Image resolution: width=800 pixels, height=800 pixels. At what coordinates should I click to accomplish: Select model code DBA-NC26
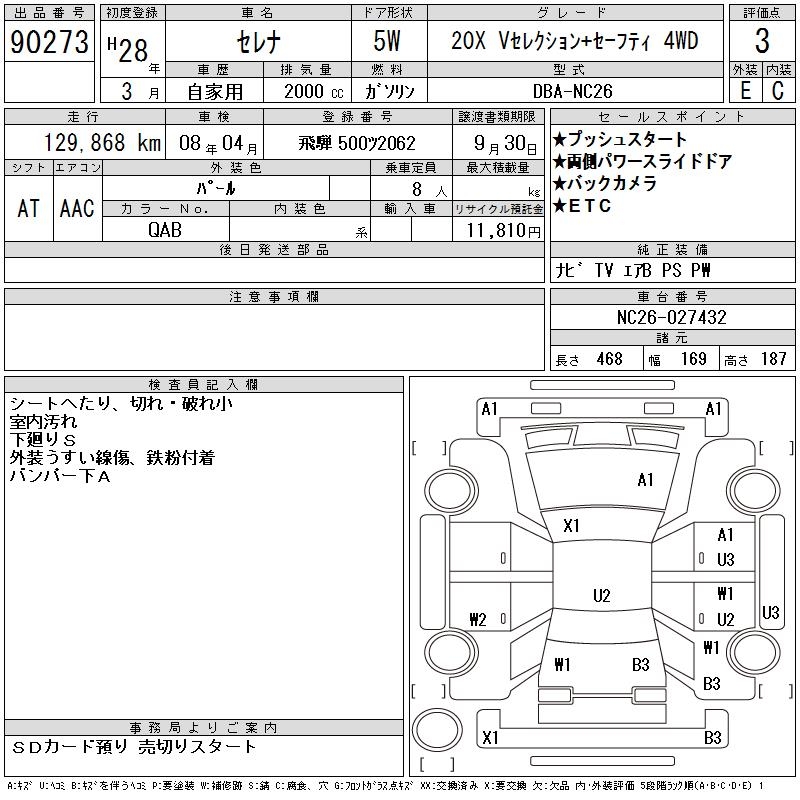[x=572, y=92]
